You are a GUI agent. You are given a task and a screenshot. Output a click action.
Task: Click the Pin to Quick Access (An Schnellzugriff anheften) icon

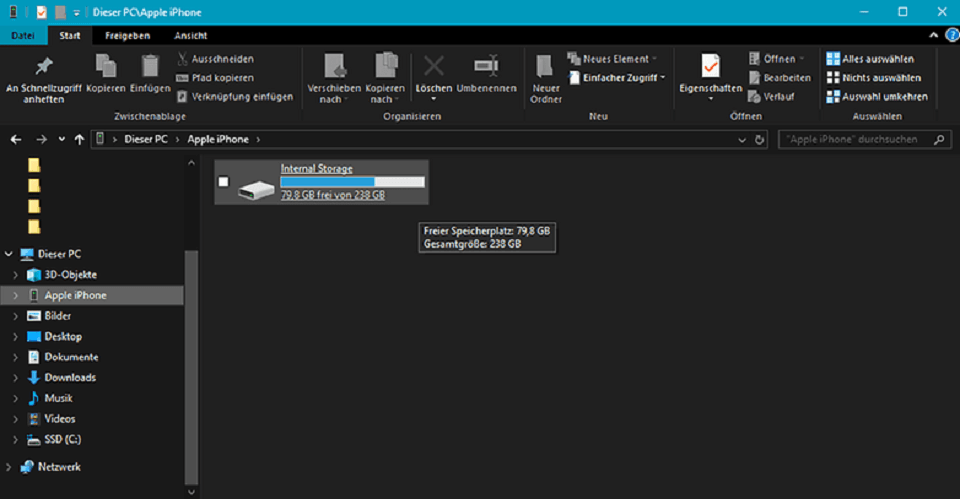43,67
